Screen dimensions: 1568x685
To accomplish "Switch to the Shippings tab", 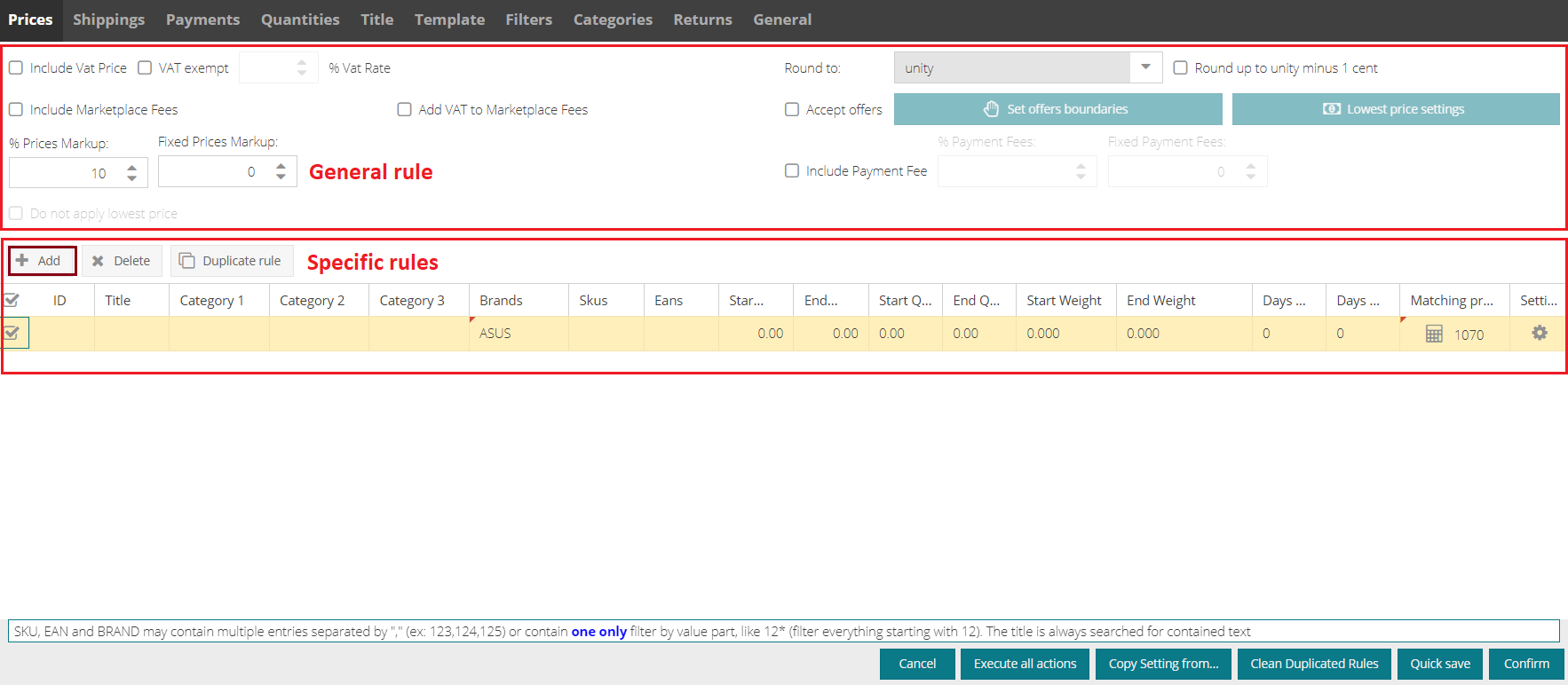I will tap(108, 20).
